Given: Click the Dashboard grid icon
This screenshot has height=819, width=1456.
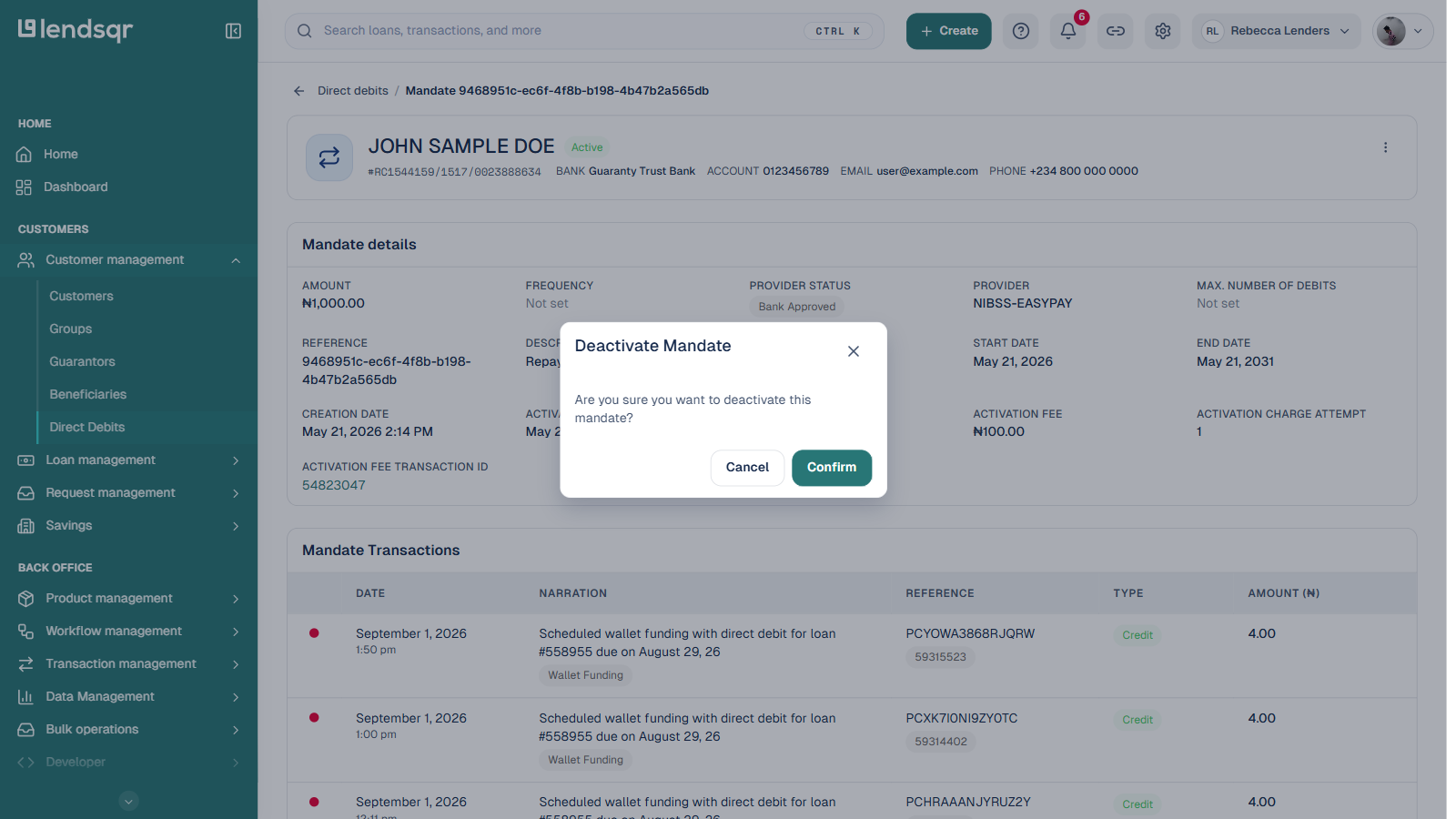Looking at the screenshot, I should 25,187.
